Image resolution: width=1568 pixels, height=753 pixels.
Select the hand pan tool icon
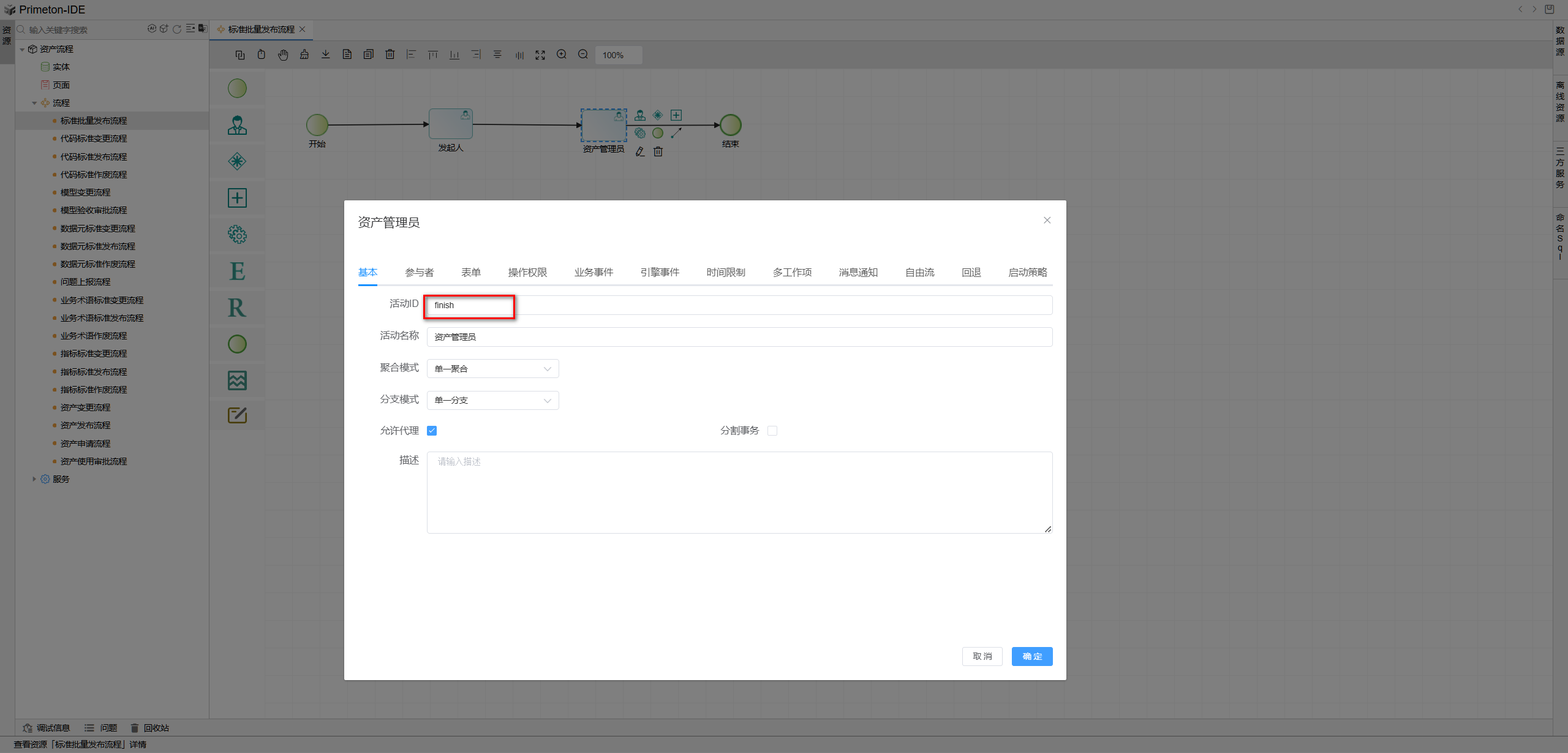(x=282, y=55)
